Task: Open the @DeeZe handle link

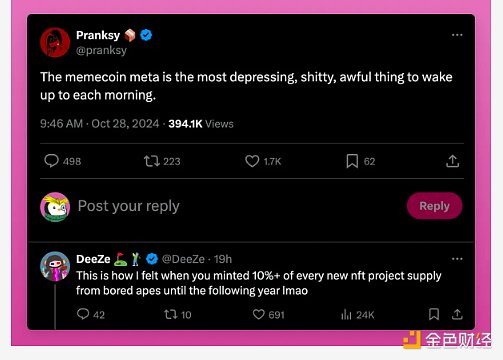Action: pos(183,259)
